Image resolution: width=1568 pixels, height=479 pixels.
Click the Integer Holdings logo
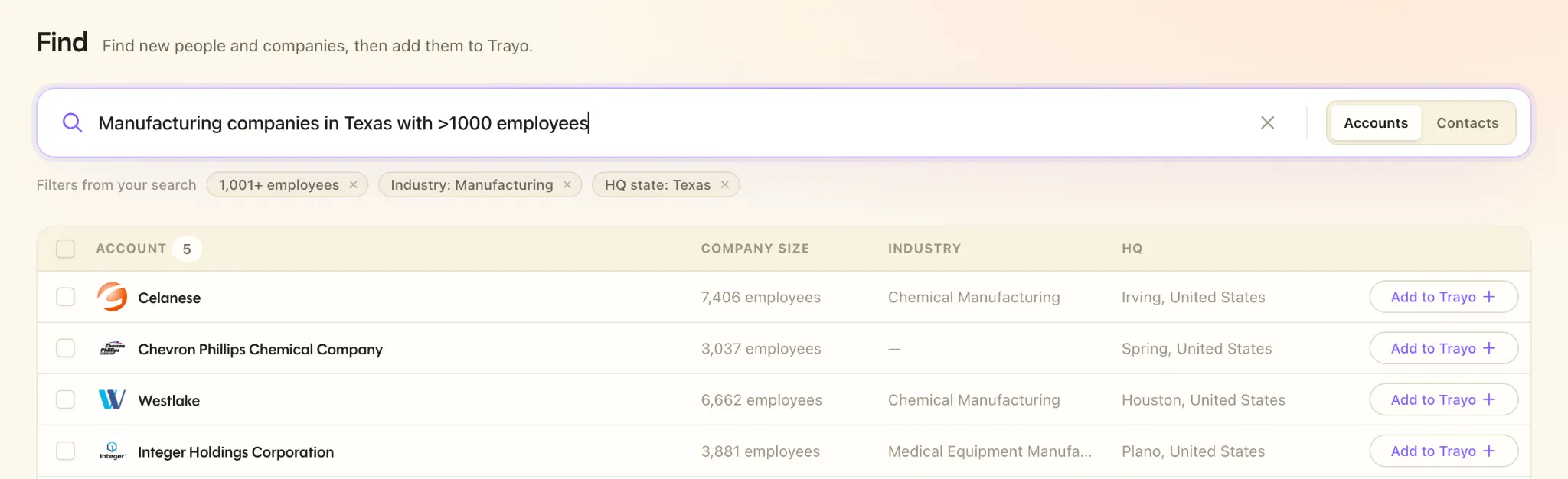tap(112, 451)
